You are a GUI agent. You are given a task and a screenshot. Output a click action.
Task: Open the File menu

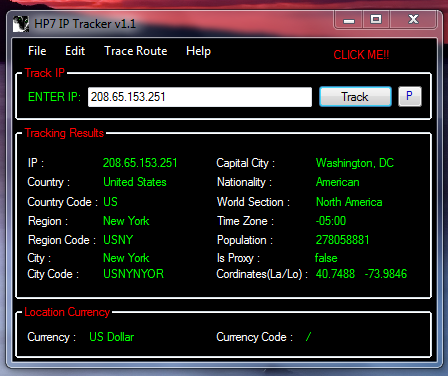pyautogui.click(x=37, y=51)
